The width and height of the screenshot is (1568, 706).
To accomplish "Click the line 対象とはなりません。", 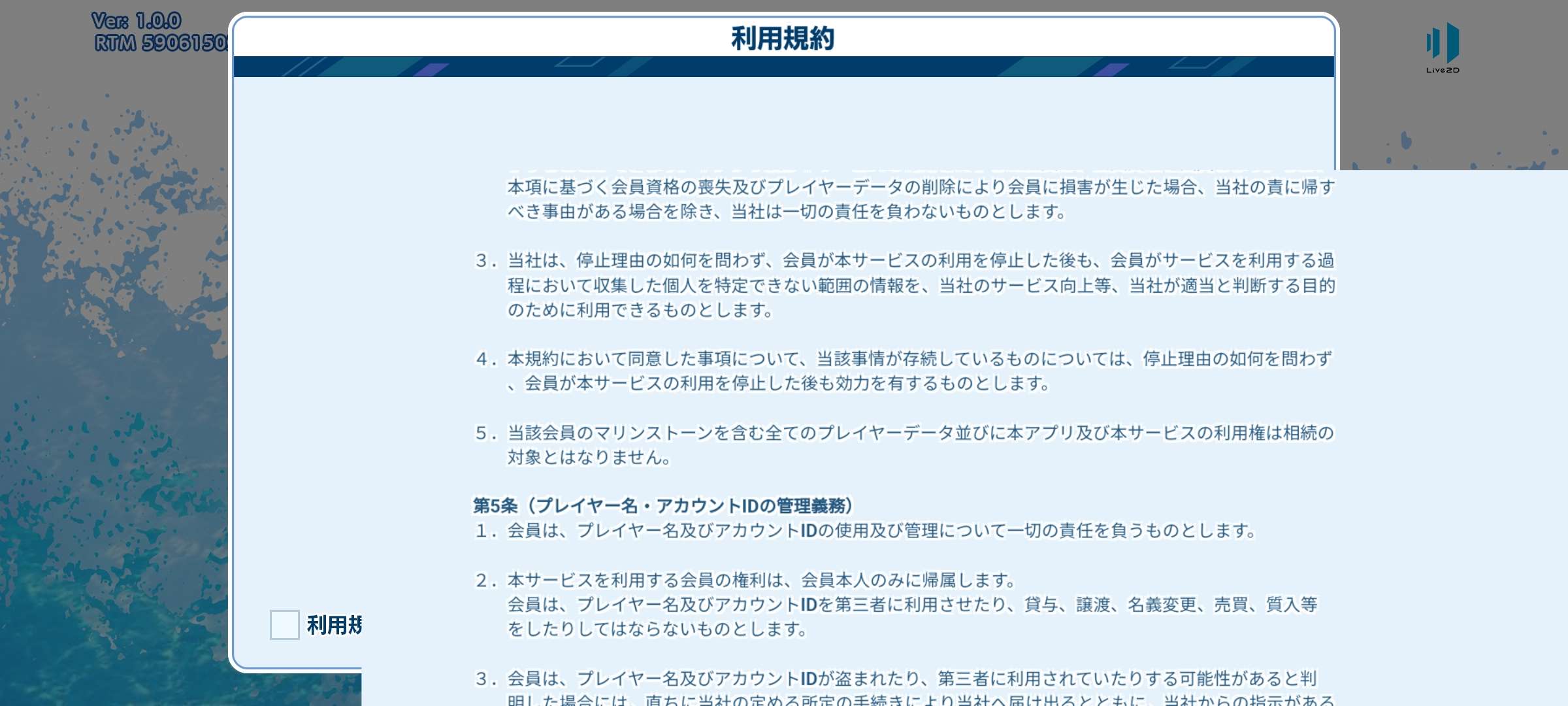I will click(589, 457).
